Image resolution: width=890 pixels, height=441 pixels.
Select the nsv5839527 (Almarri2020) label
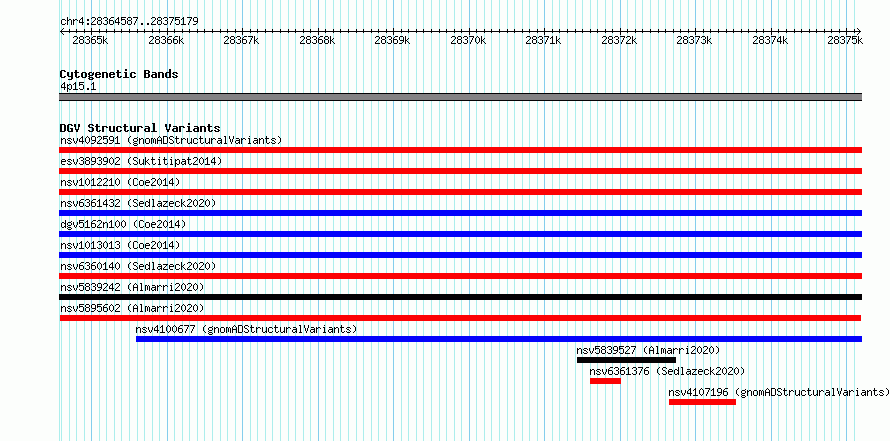[x=648, y=350]
